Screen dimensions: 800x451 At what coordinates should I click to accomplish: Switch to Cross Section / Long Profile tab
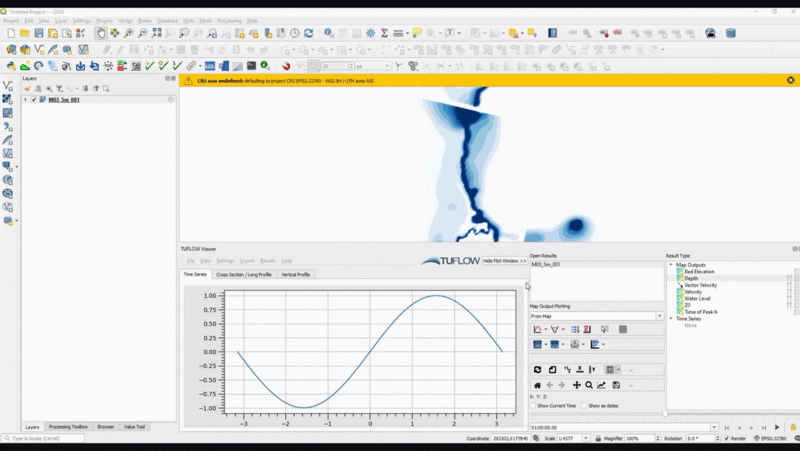243,274
